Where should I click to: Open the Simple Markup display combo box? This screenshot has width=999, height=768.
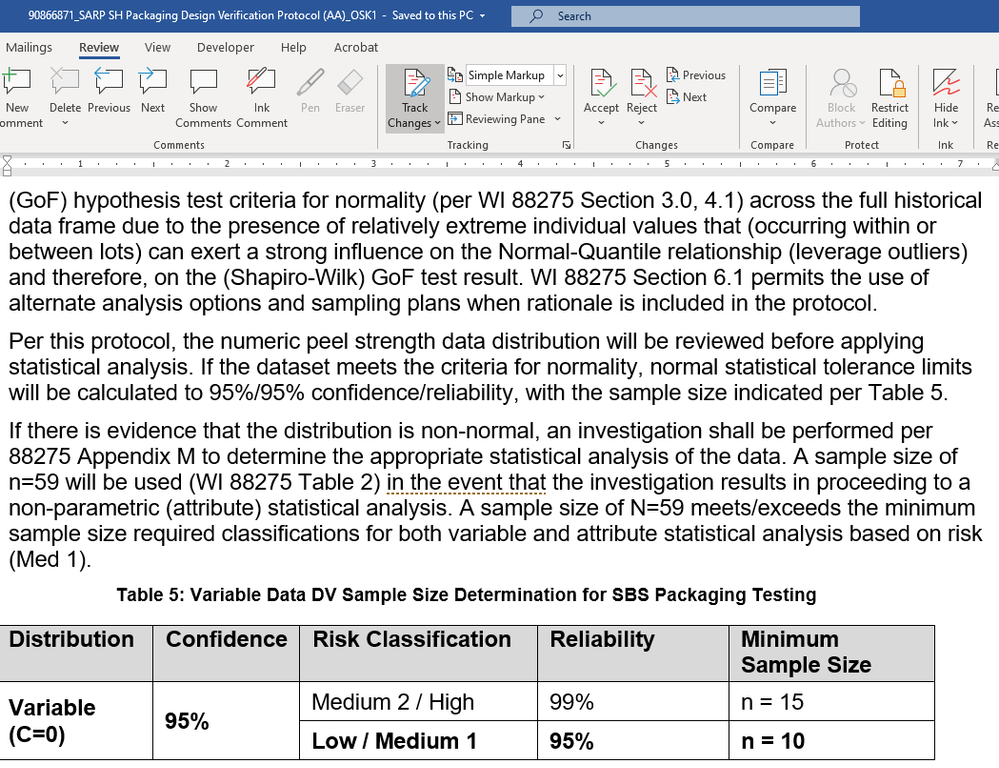click(x=516, y=75)
